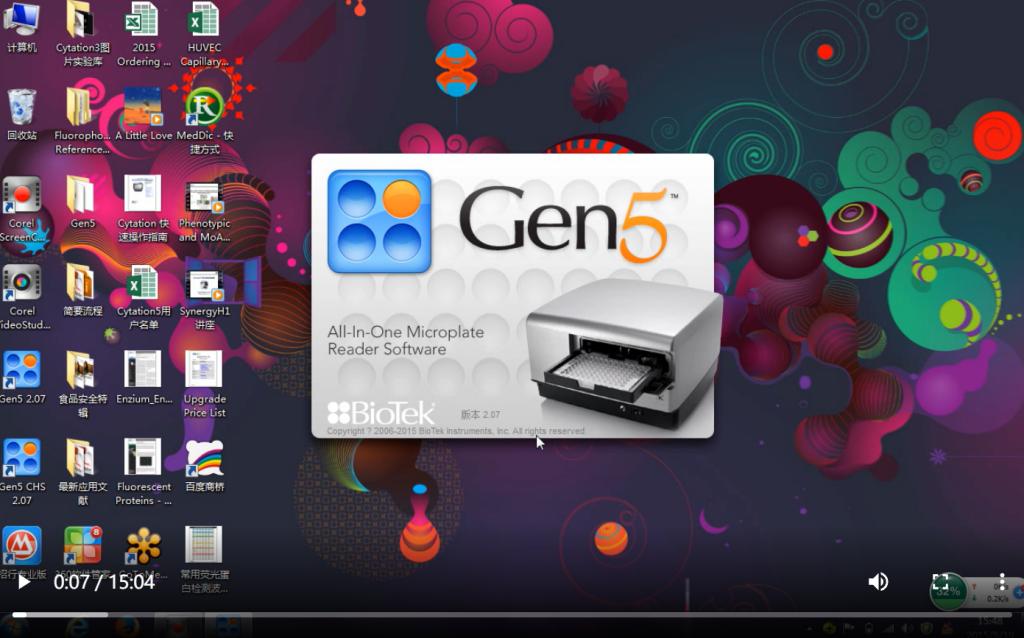Select the Gen5 2.07 desktop shortcut
The image size is (1024, 638).
click(22, 378)
